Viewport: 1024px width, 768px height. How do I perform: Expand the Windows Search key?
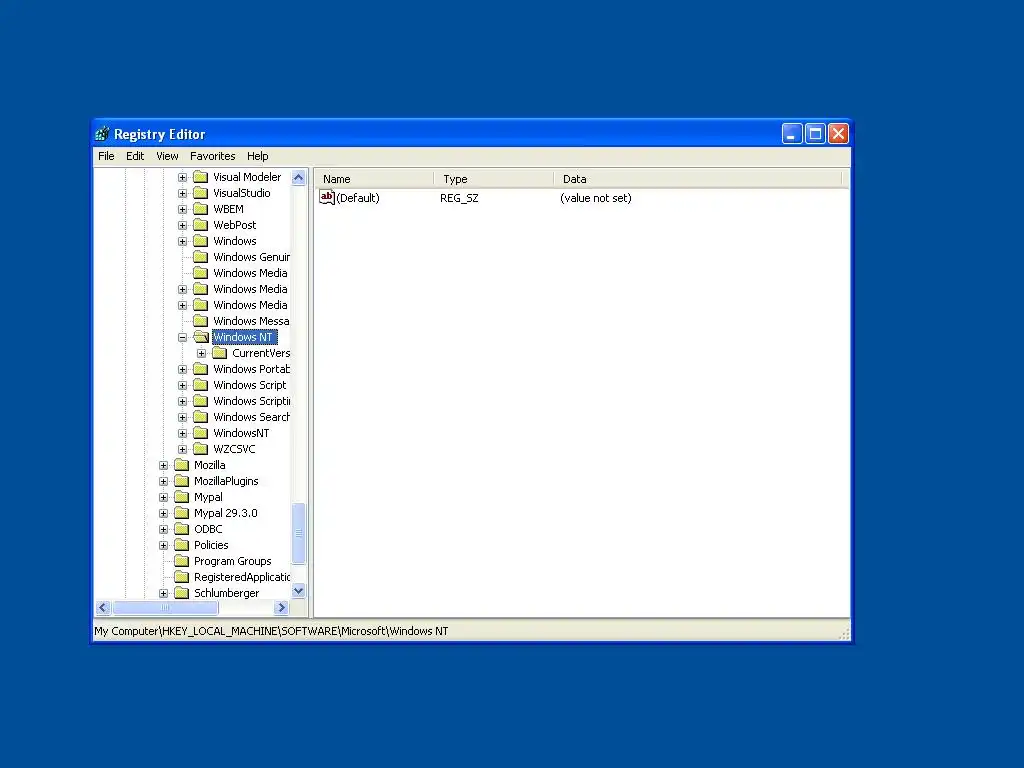point(183,417)
